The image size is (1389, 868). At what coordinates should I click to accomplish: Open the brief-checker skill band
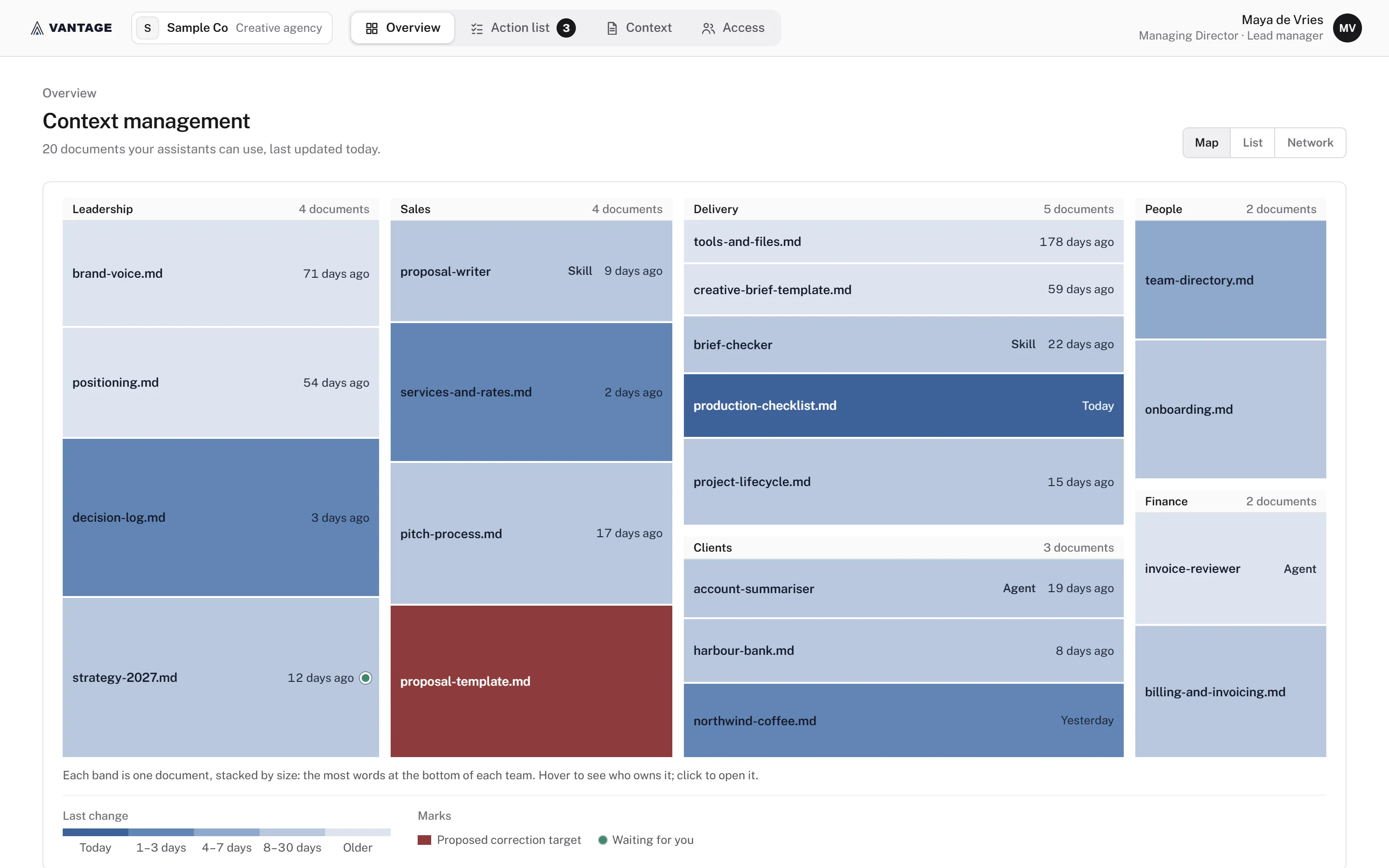click(903, 344)
